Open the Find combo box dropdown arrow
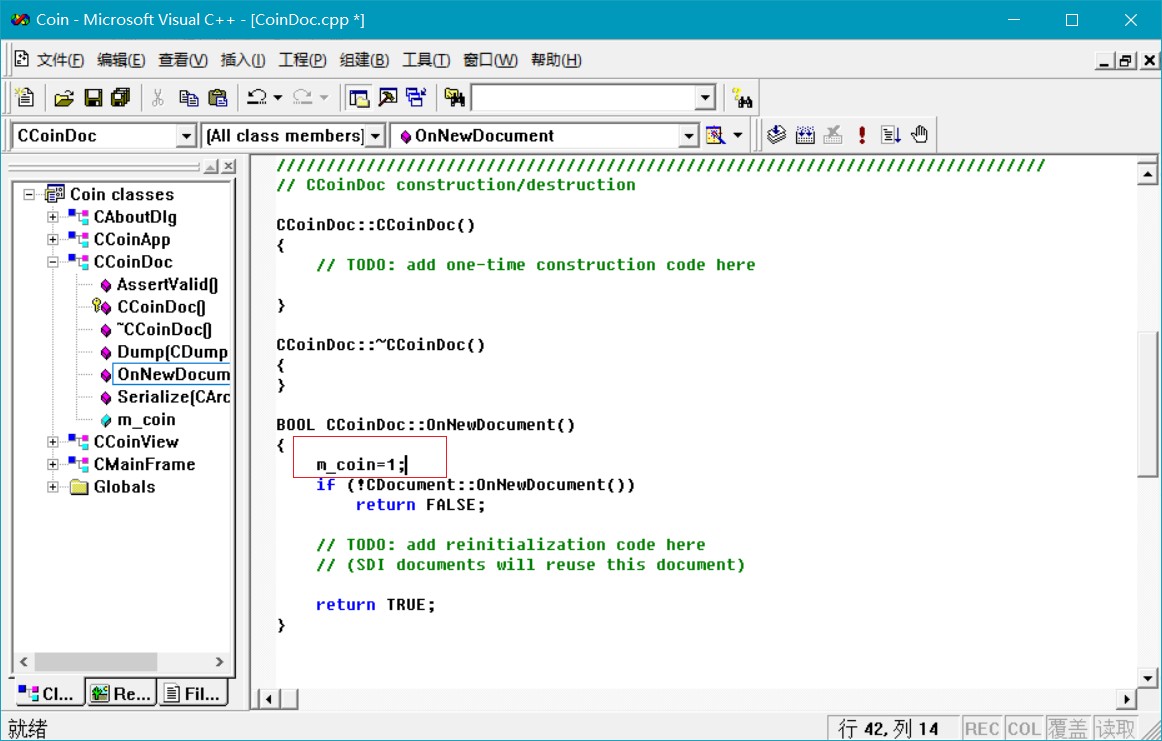1162x741 pixels. coord(705,98)
